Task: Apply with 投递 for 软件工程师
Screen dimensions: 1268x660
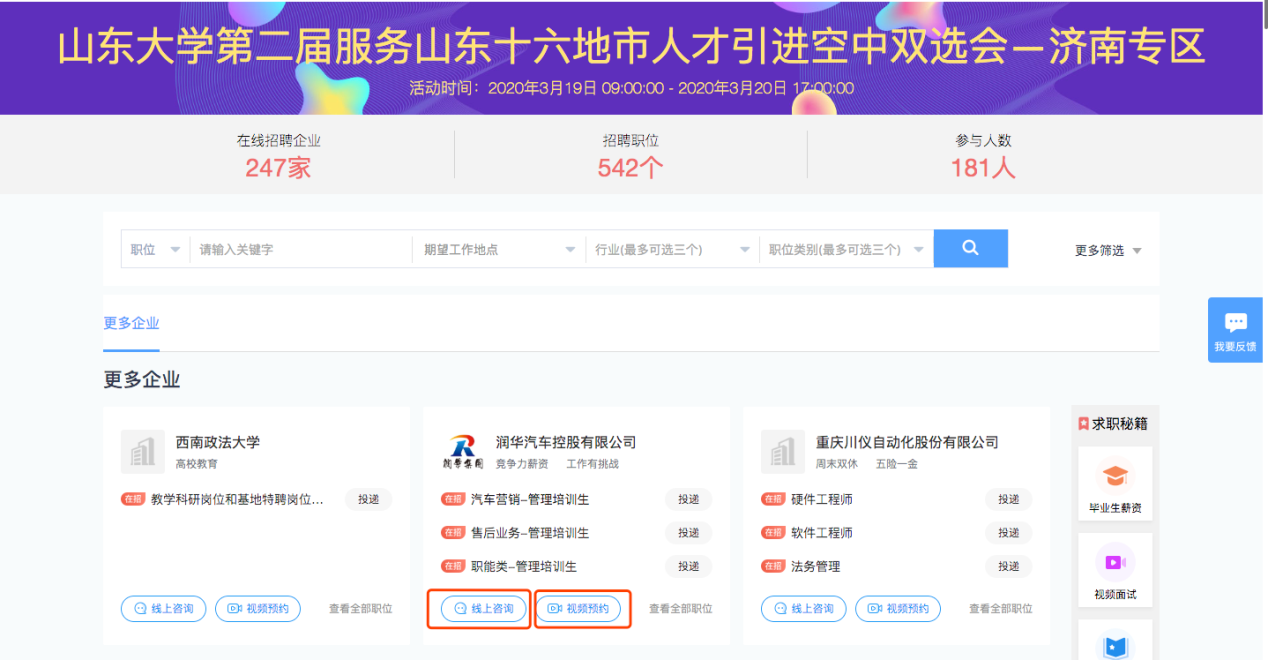Action: (x=1008, y=533)
